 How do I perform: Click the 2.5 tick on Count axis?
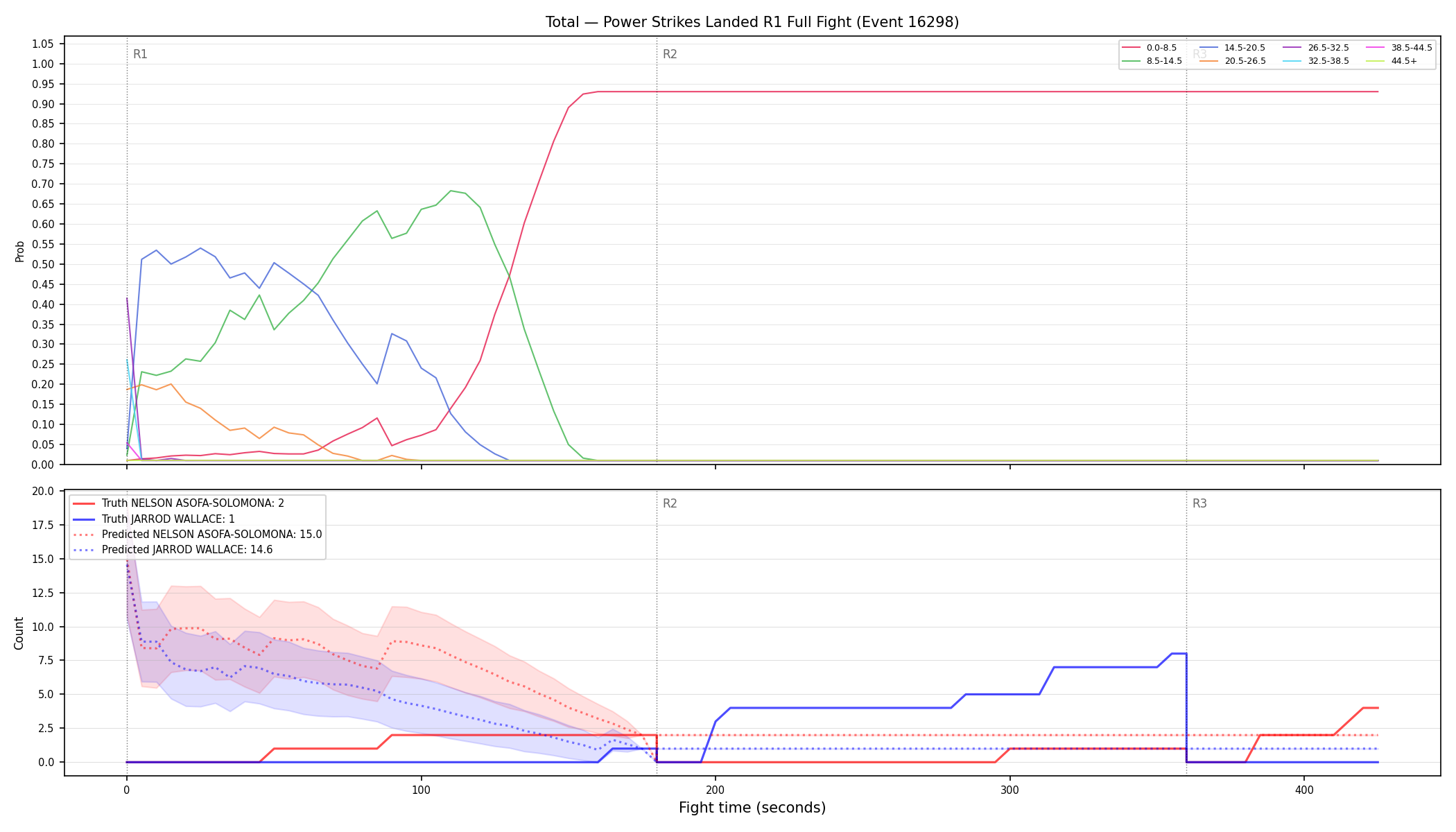click(x=46, y=728)
